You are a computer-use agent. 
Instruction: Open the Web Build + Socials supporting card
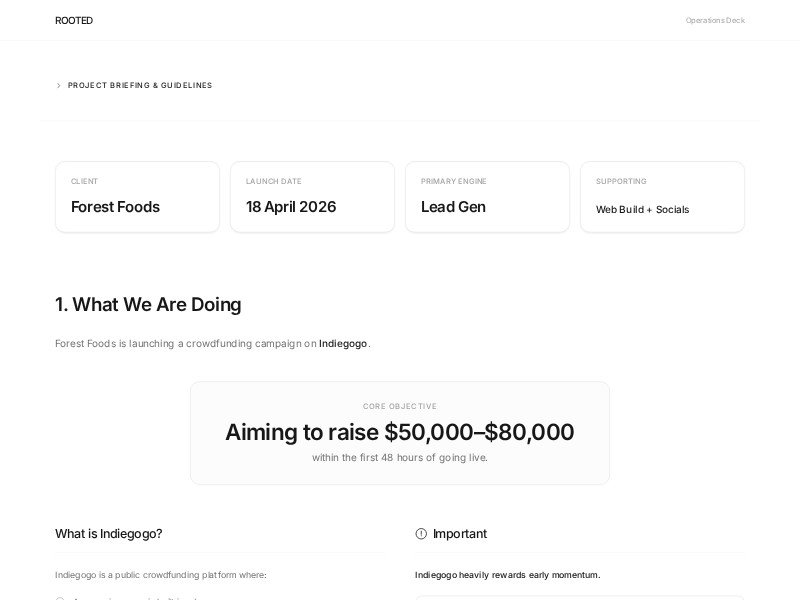(662, 196)
